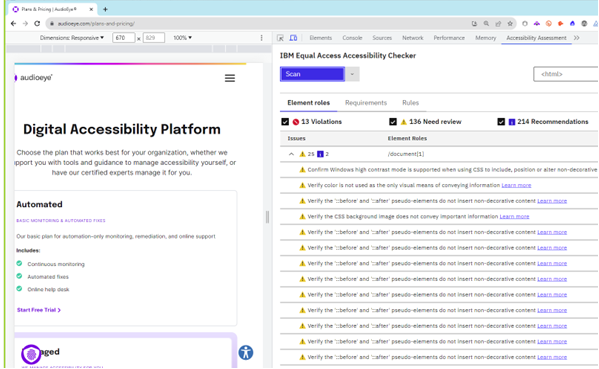Click the Continuous monitoring list item
Screen dimensions: 599x369
[56, 264]
